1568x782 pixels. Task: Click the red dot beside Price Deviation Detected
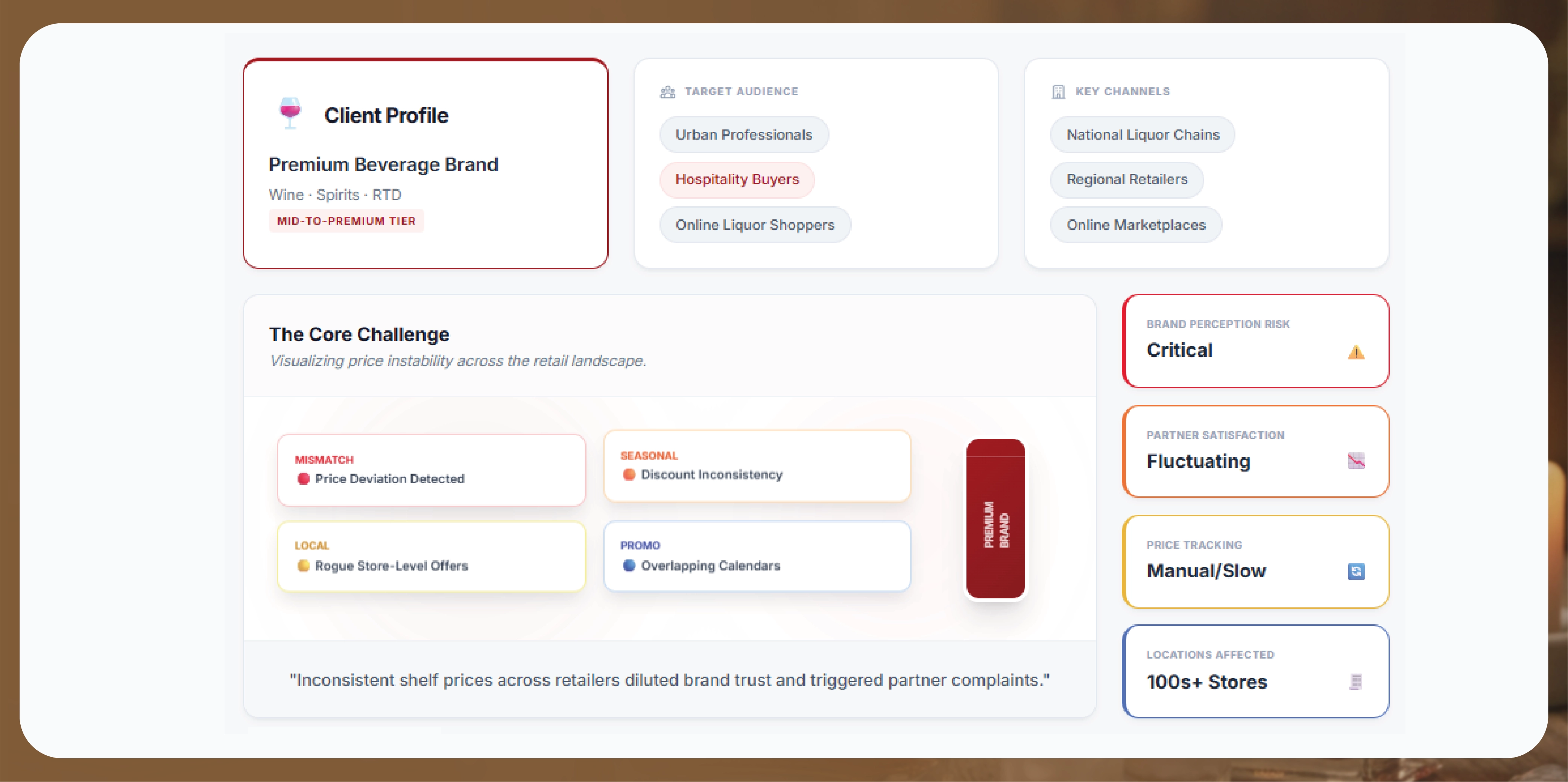tap(303, 479)
